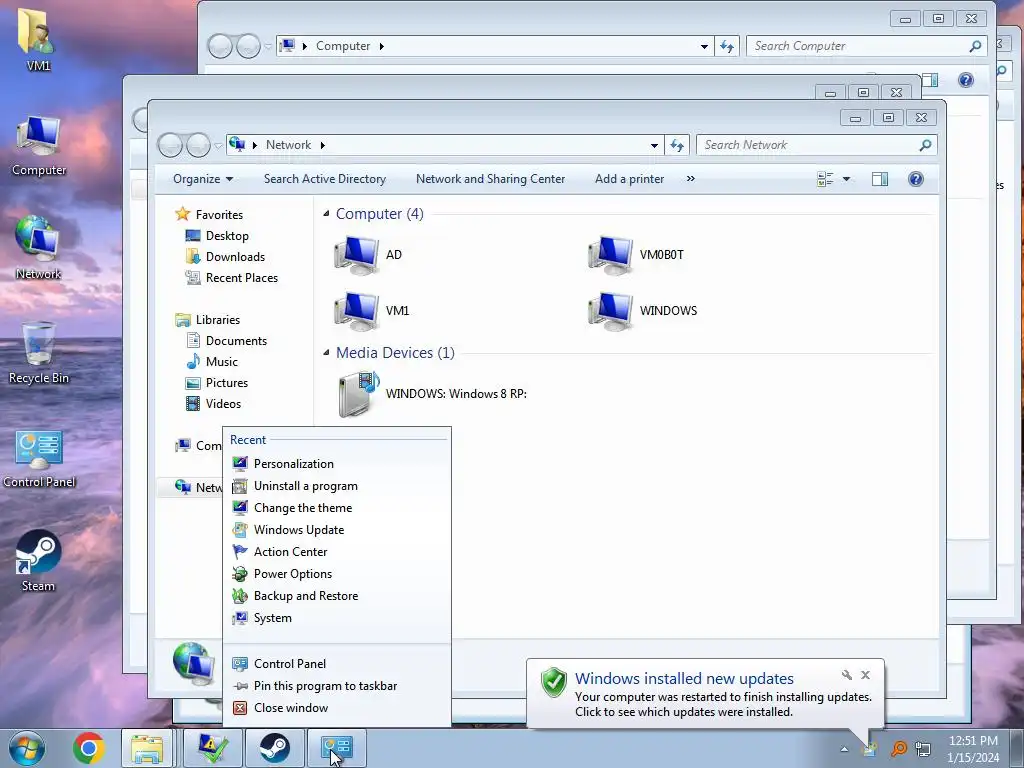Click the Help icon in Network window
Viewport: 1024px width, 768px height.
(916, 179)
